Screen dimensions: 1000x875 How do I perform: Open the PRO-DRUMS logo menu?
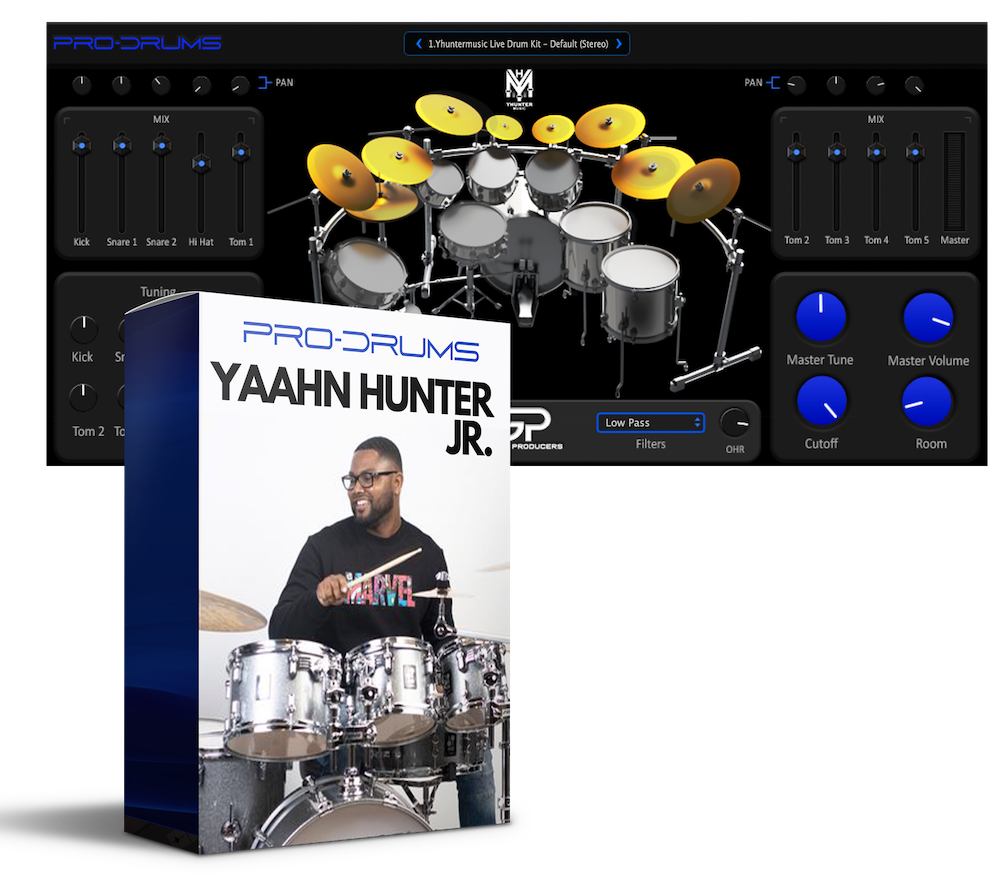(137, 42)
